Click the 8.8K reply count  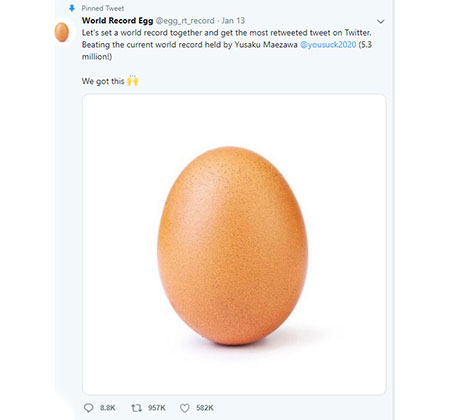pyautogui.click(x=108, y=408)
